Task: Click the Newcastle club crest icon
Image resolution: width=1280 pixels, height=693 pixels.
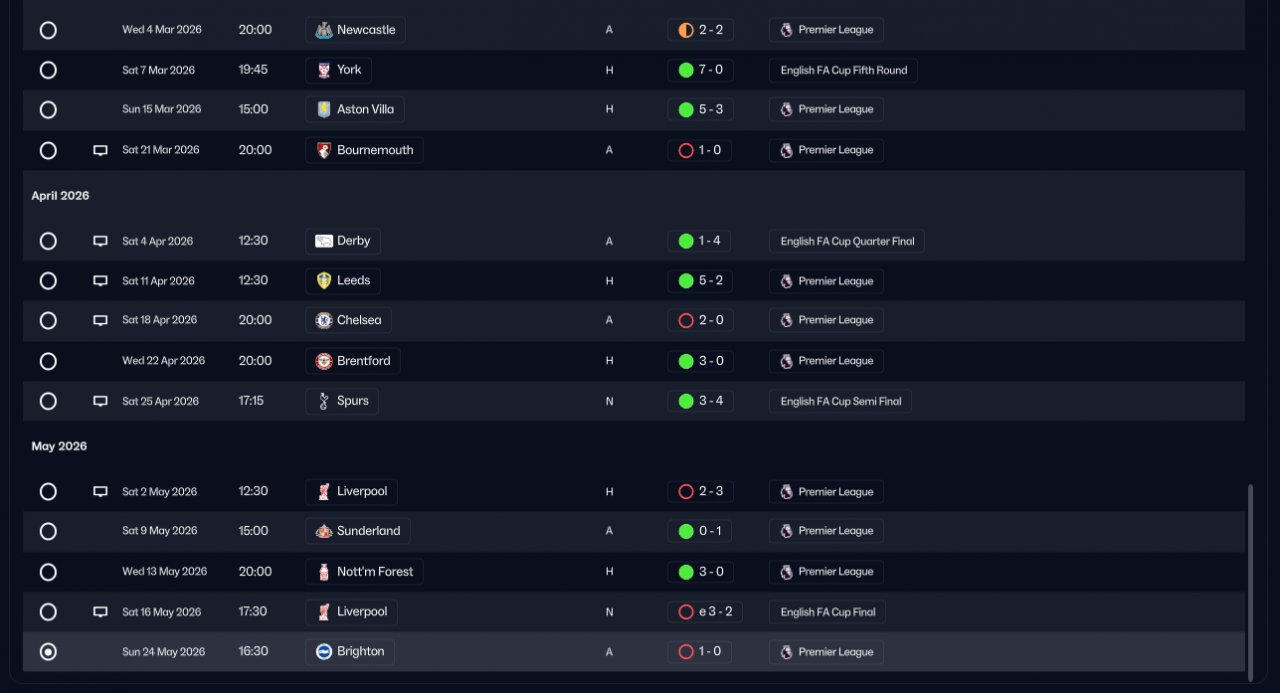Action: tap(323, 30)
